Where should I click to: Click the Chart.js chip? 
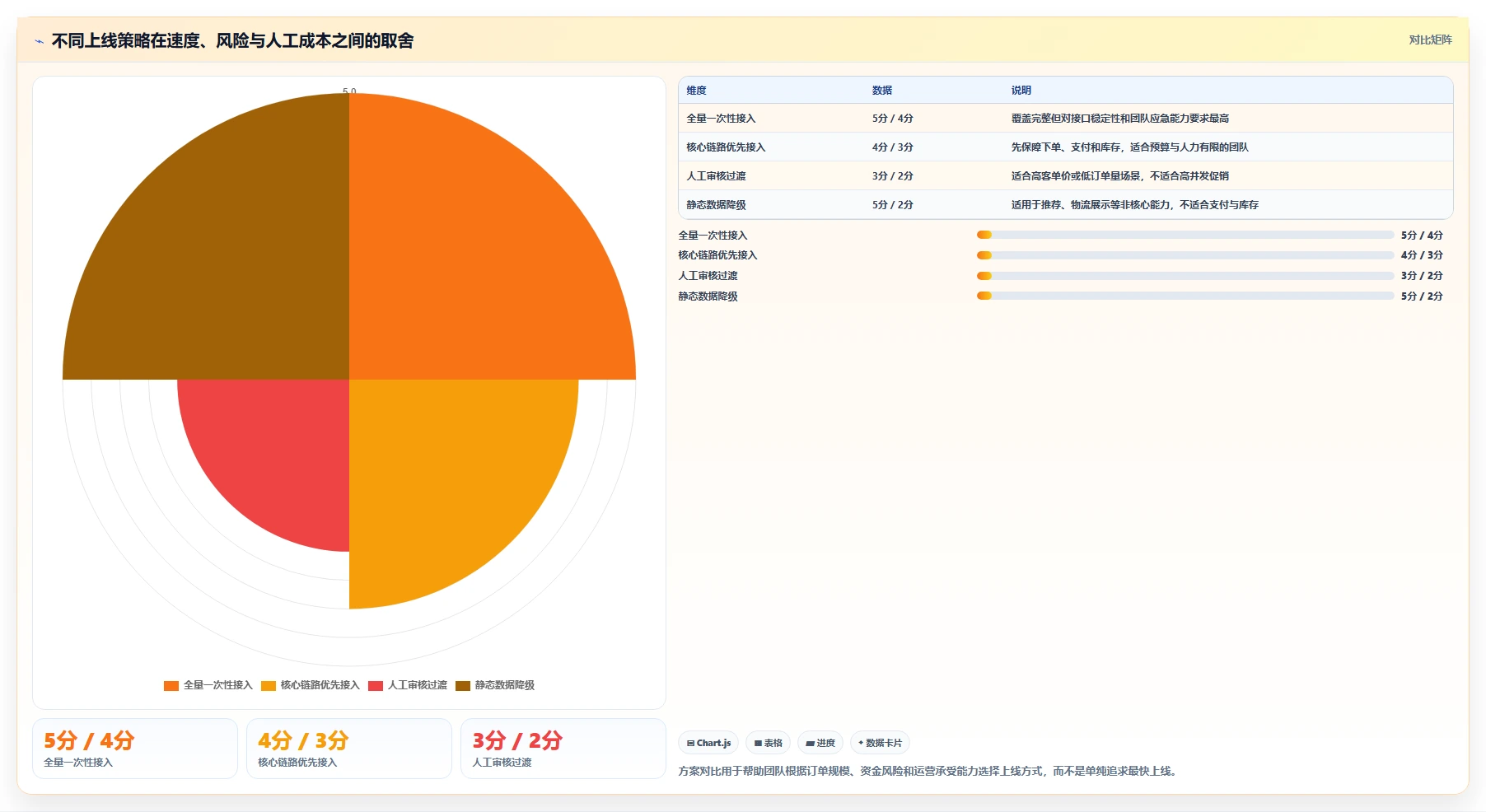click(x=708, y=743)
